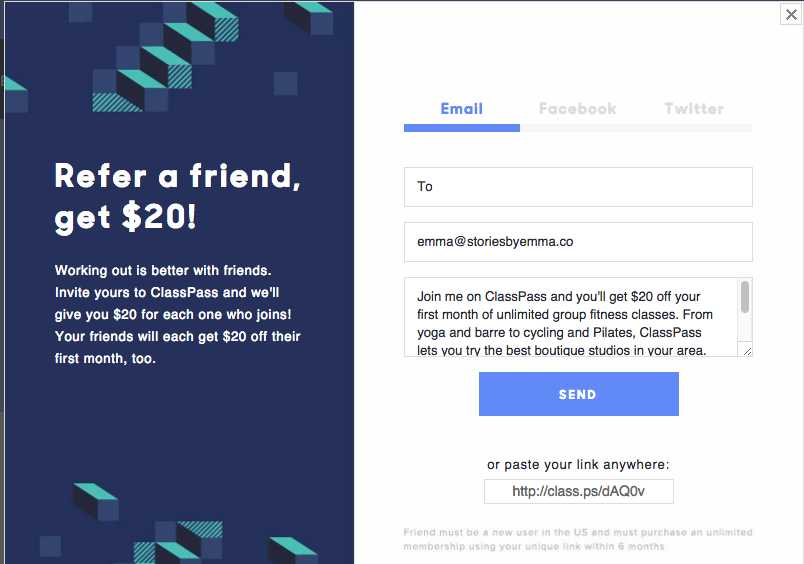Screen dimensions: 804x564
Task: Click the To recipient field
Action: tap(578, 187)
